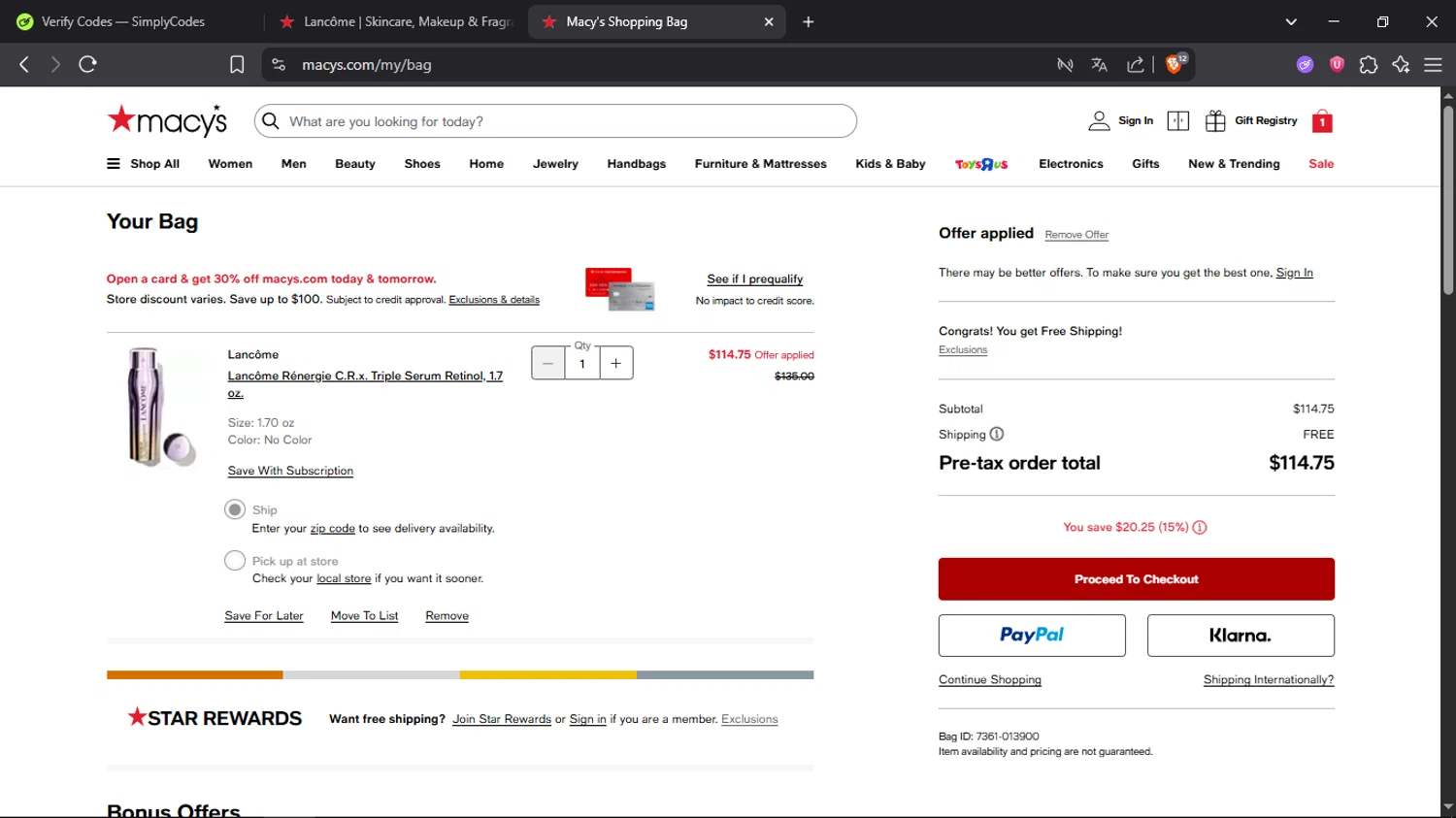This screenshot has width=1456, height=818.
Task: Open the Electronics menu
Action: [x=1071, y=164]
